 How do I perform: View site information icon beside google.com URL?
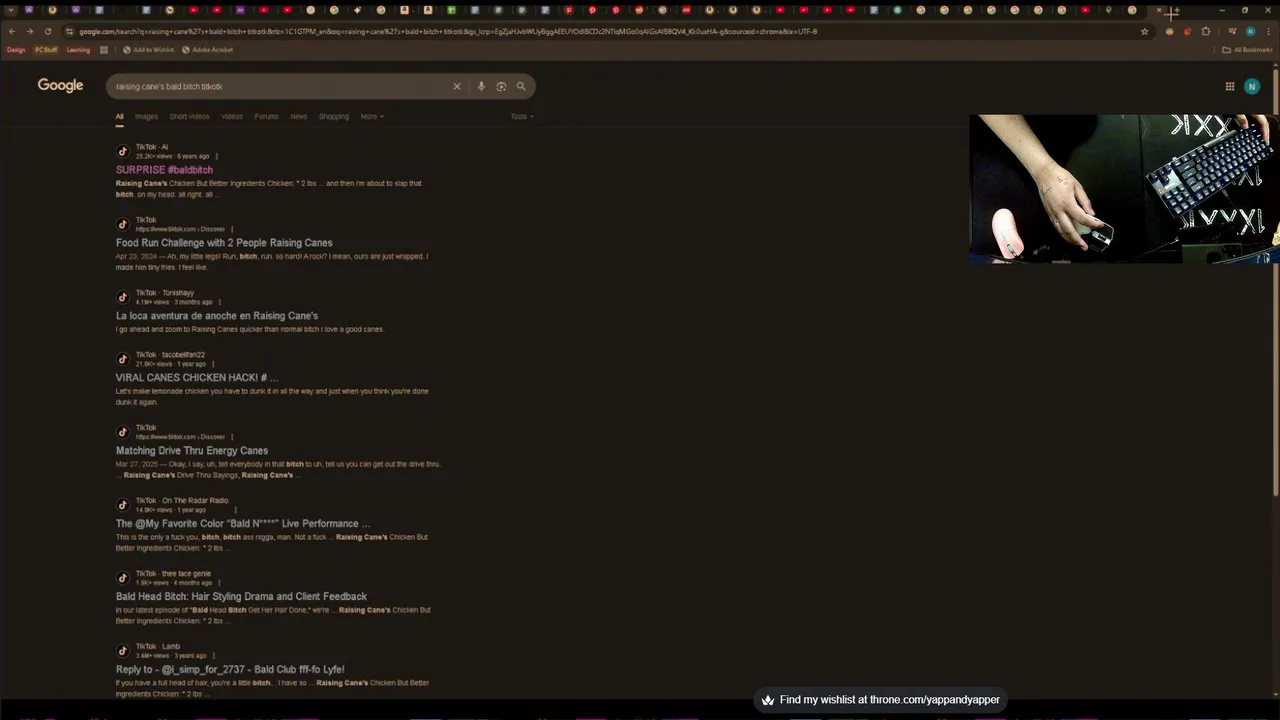point(69,31)
